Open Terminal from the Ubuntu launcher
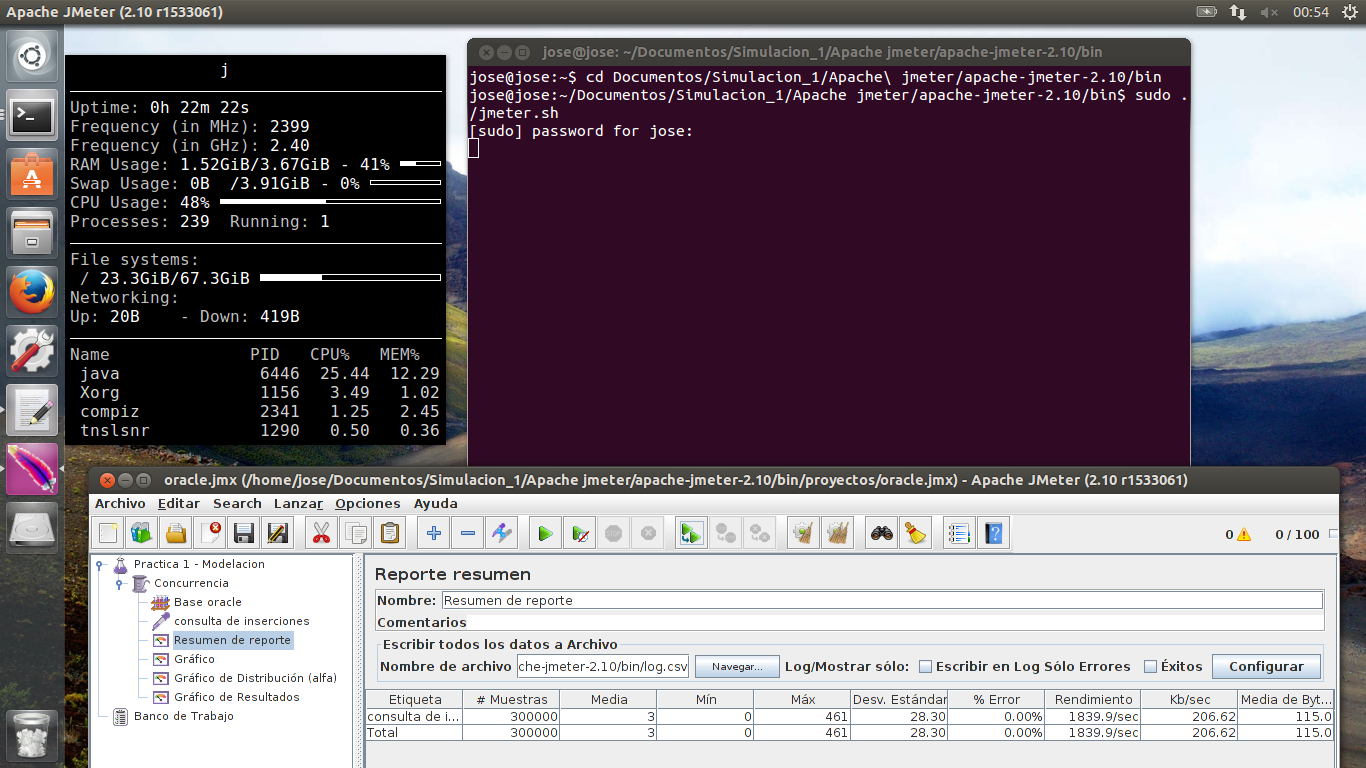 coord(33,117)
